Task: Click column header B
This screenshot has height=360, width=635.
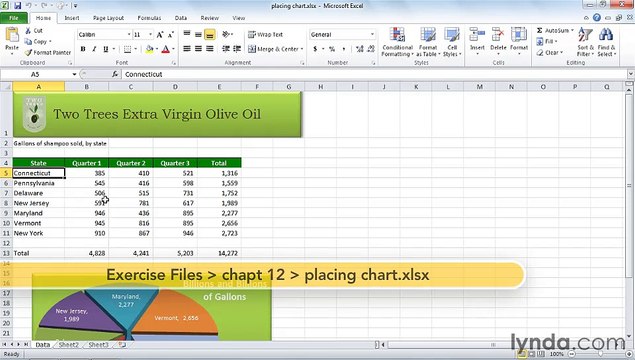Action: click(x=86, y=87)
